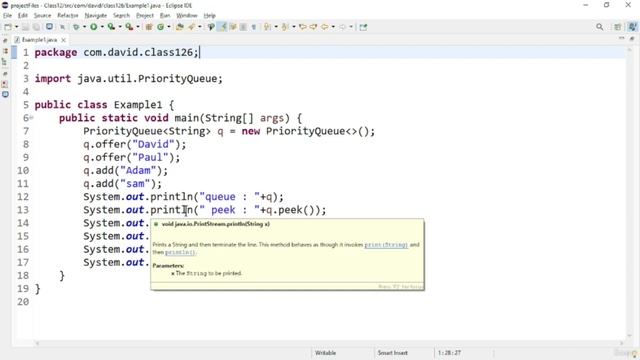Expand the New Java Class dropdown arrow

[x=169, y=27]
